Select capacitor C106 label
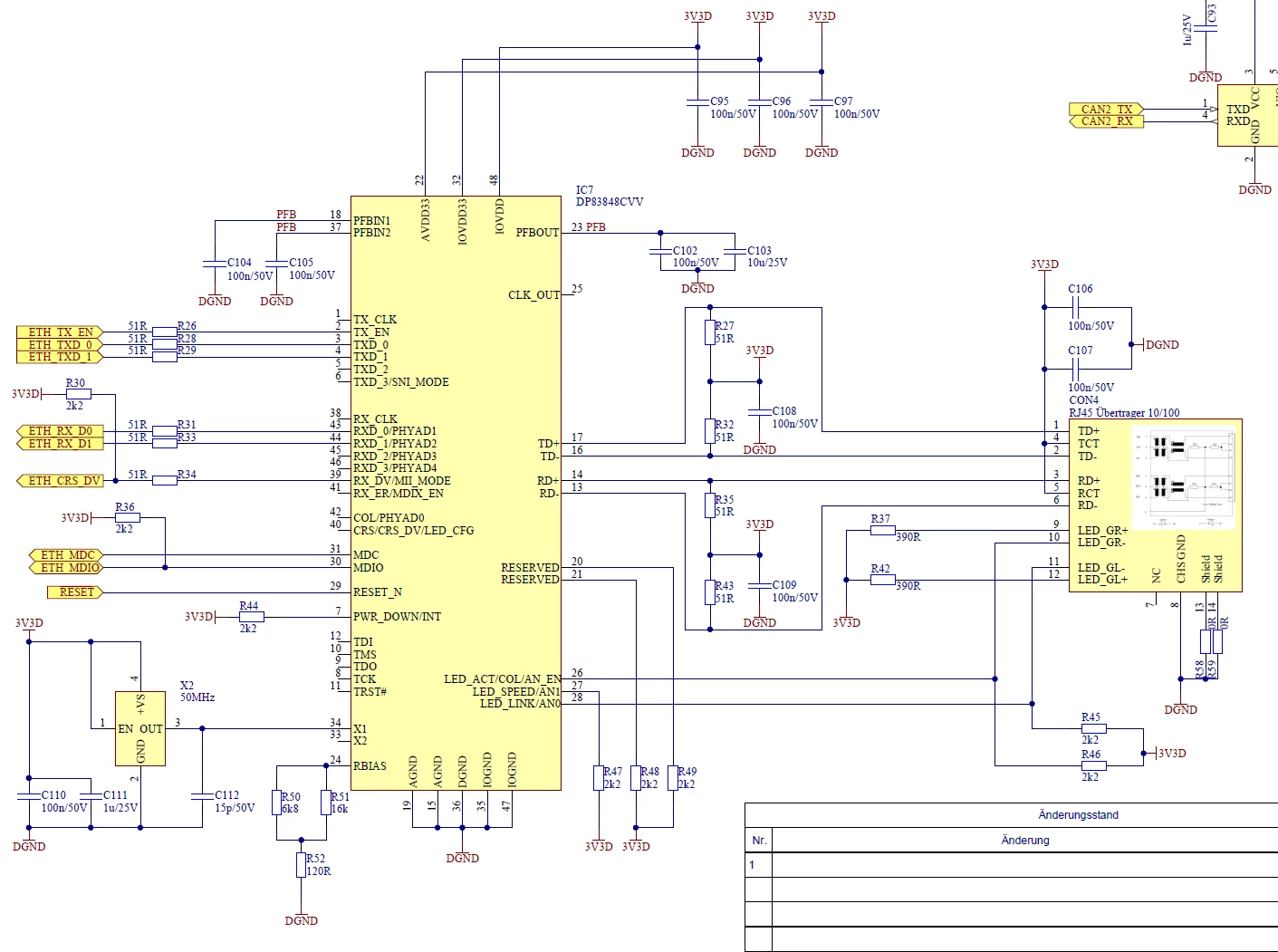 click(1081, 289)
